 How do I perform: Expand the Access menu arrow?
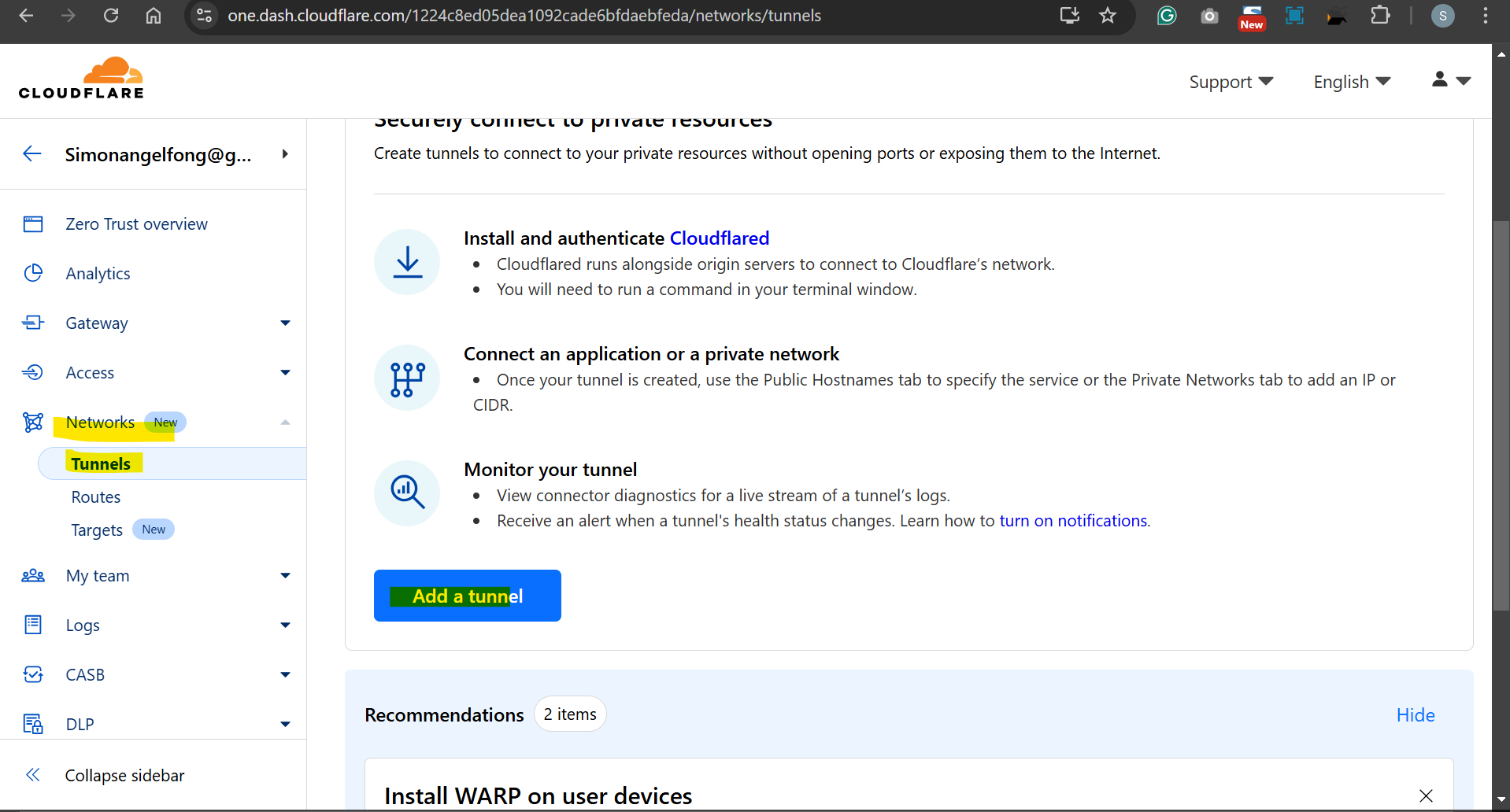click(x=285, y=373)
